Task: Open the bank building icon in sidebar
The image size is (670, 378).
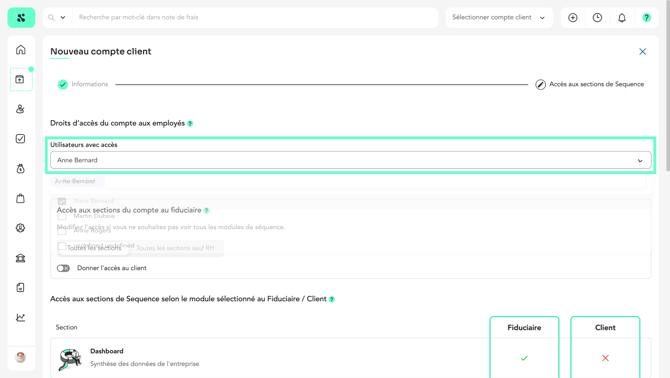Action: click(x=21, y=258)
